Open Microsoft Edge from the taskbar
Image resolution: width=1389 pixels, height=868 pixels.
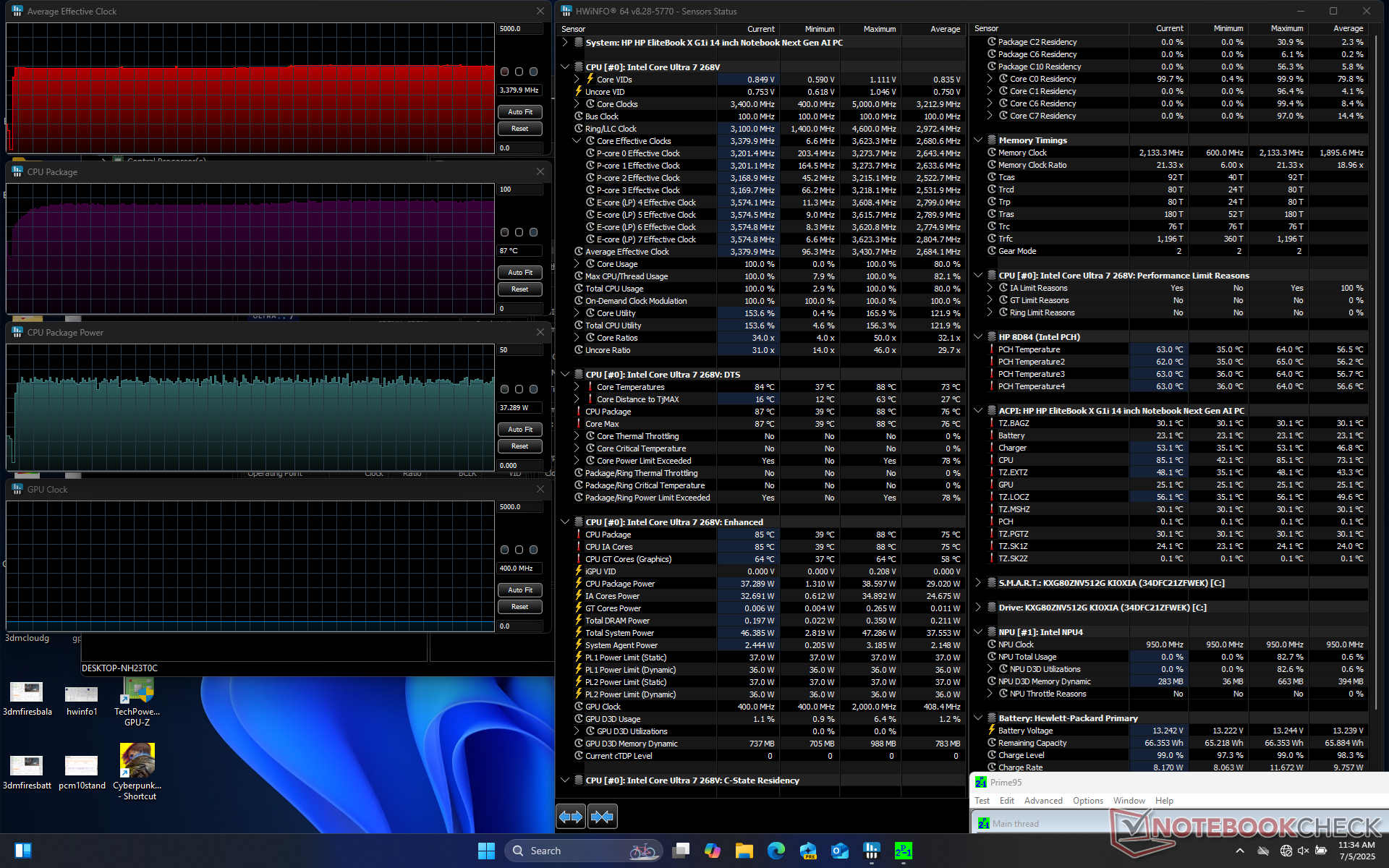776,851
